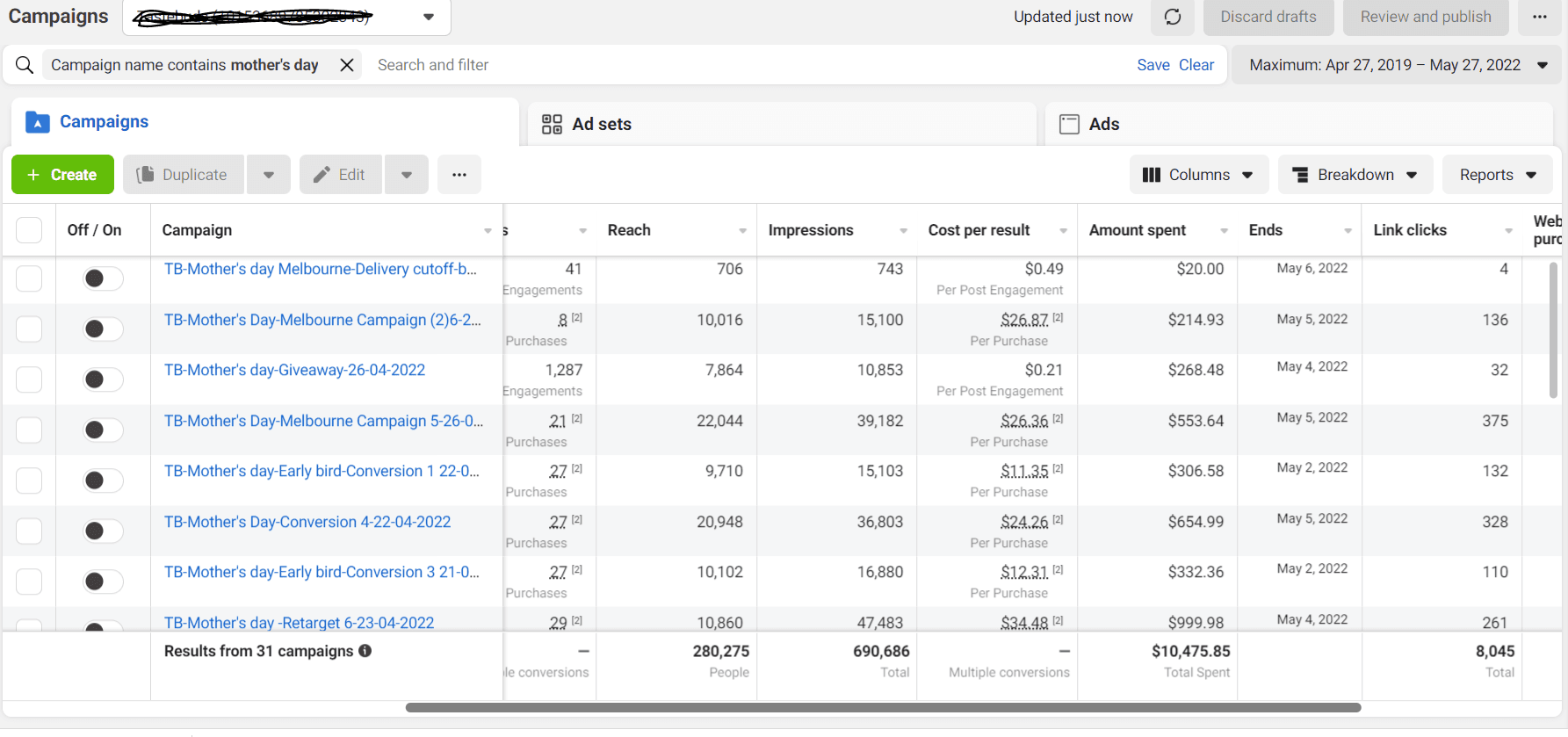This screenshot has height=737, width=1568.
Task: Save the current filter
Action: coord(1153,65)
